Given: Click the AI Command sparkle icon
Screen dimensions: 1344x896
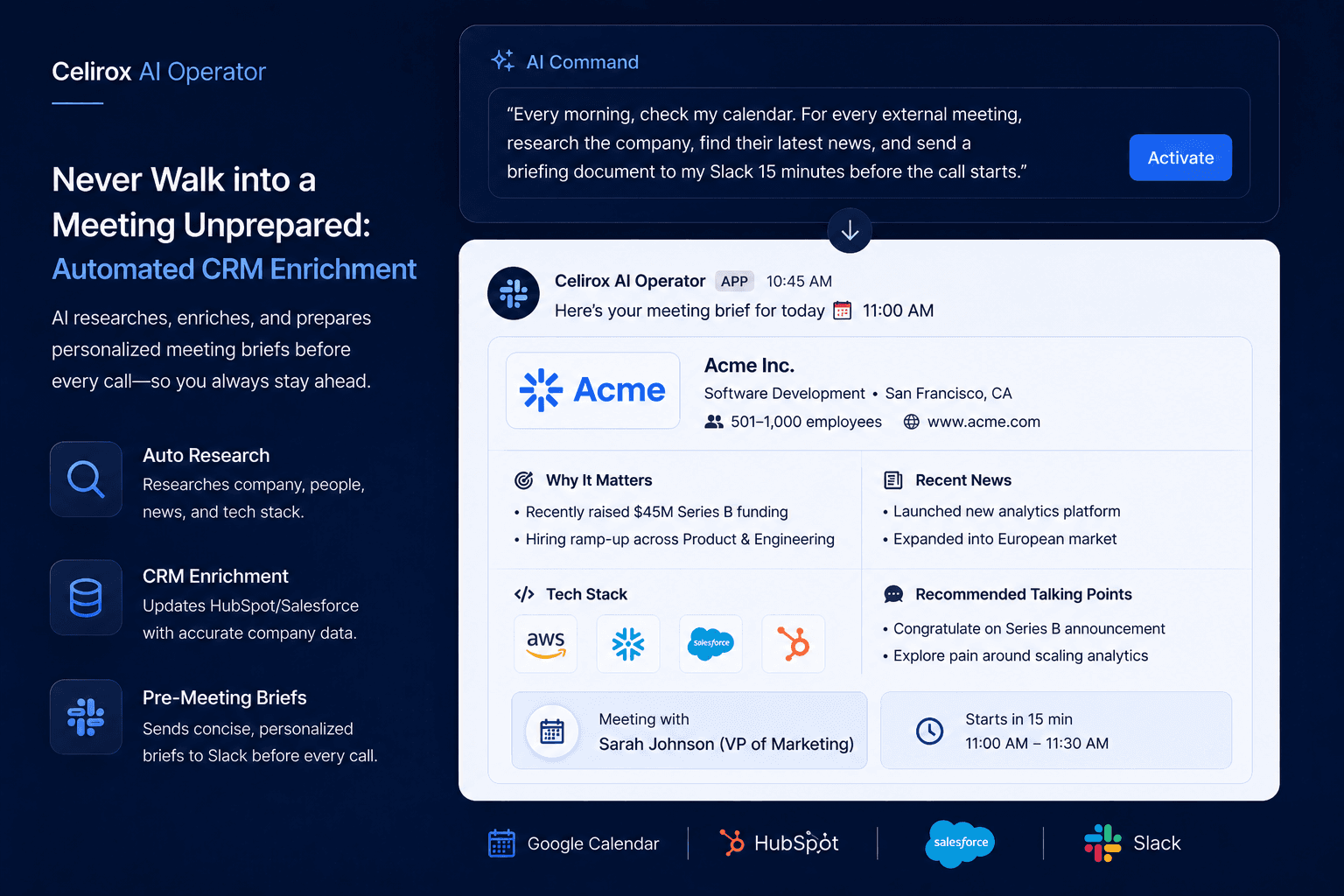Looking at the screenshot, I should pos(502,60).
